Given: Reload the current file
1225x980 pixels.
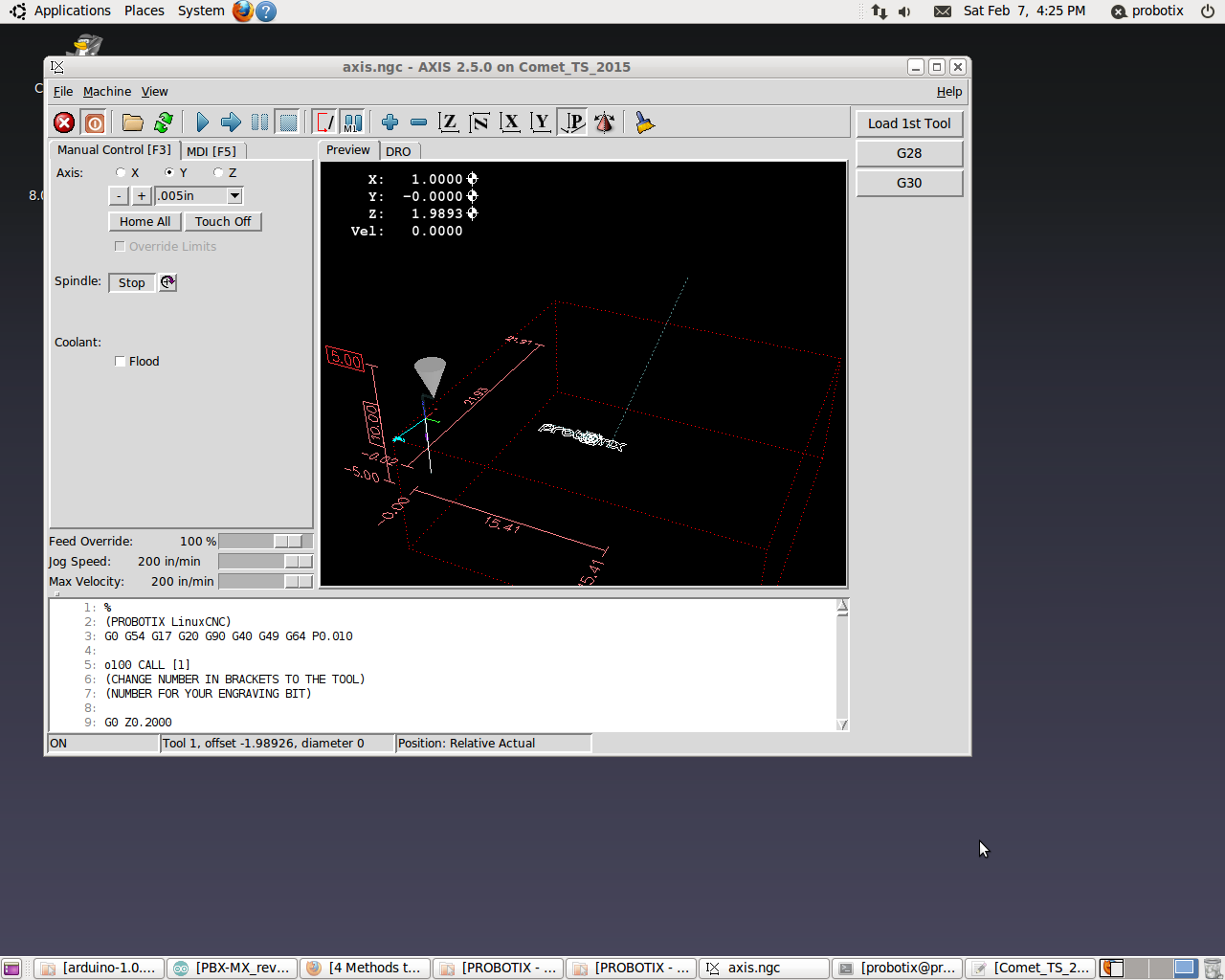Looking at the screenshot, I should click(x=164, y=122).
